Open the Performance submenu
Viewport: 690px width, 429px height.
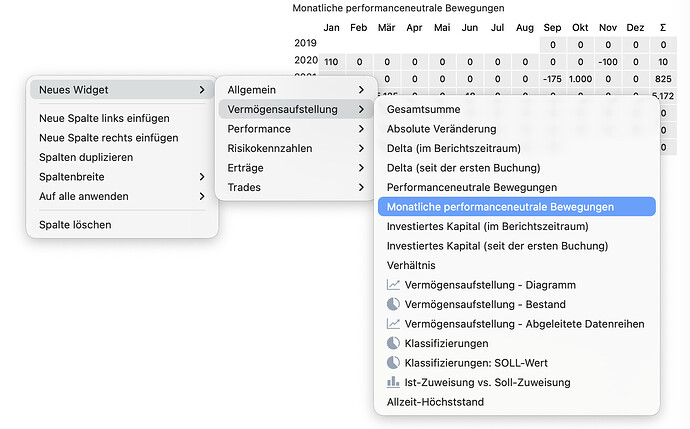[x=295, y=129]
